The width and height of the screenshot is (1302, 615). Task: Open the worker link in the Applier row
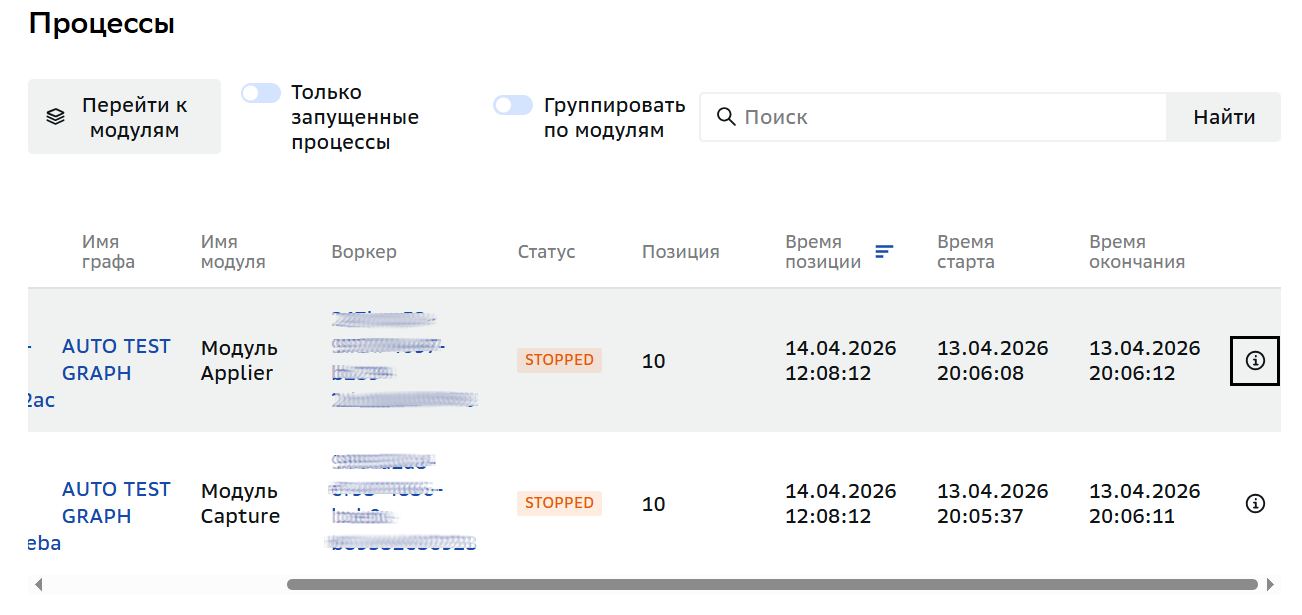(x=403, y=360)
